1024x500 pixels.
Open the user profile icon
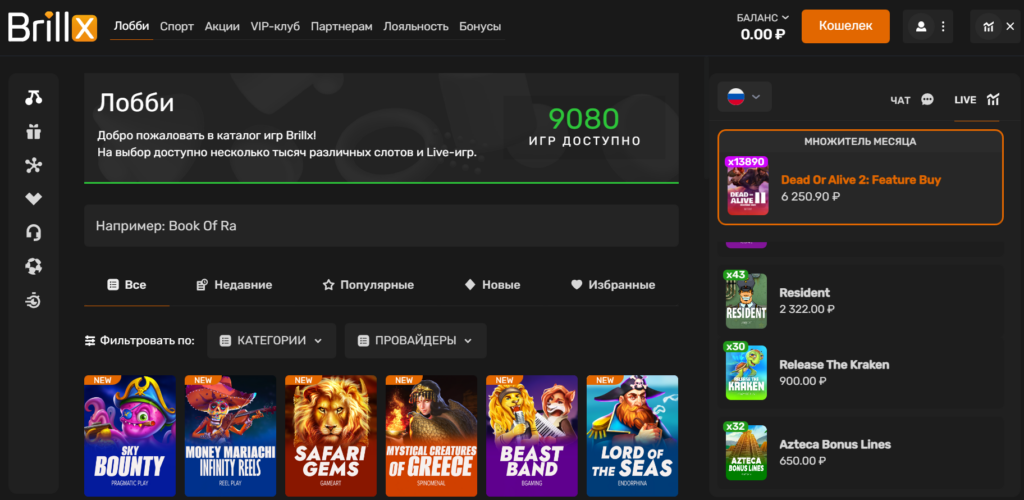tap(921, 27)
